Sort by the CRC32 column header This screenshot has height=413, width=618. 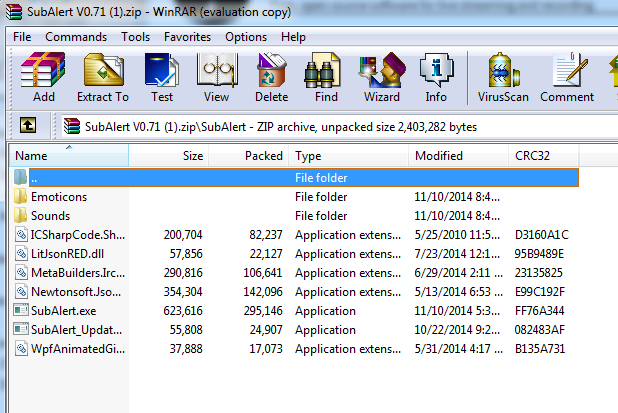coord(544,156)
